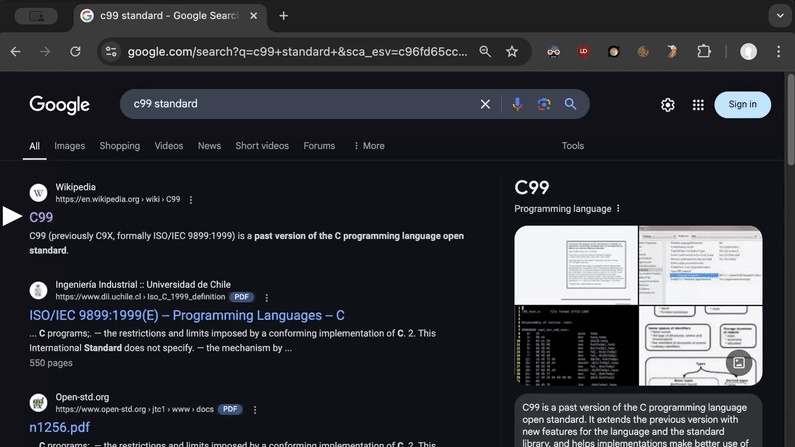Clear the search box text

pyautogui.click(x=485, y=104)
